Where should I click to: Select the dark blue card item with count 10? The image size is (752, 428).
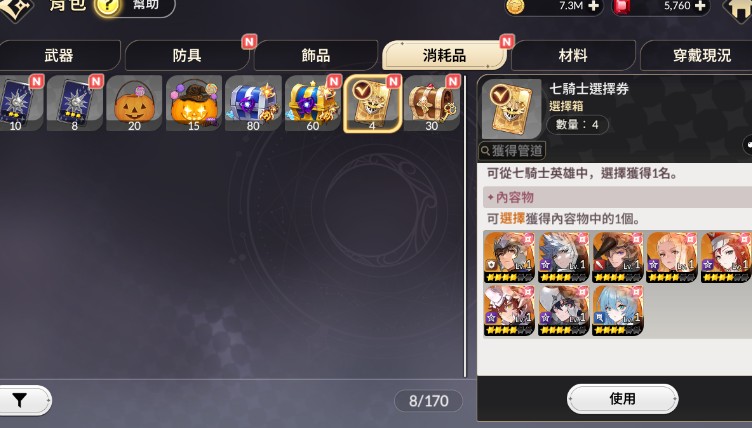19,103
